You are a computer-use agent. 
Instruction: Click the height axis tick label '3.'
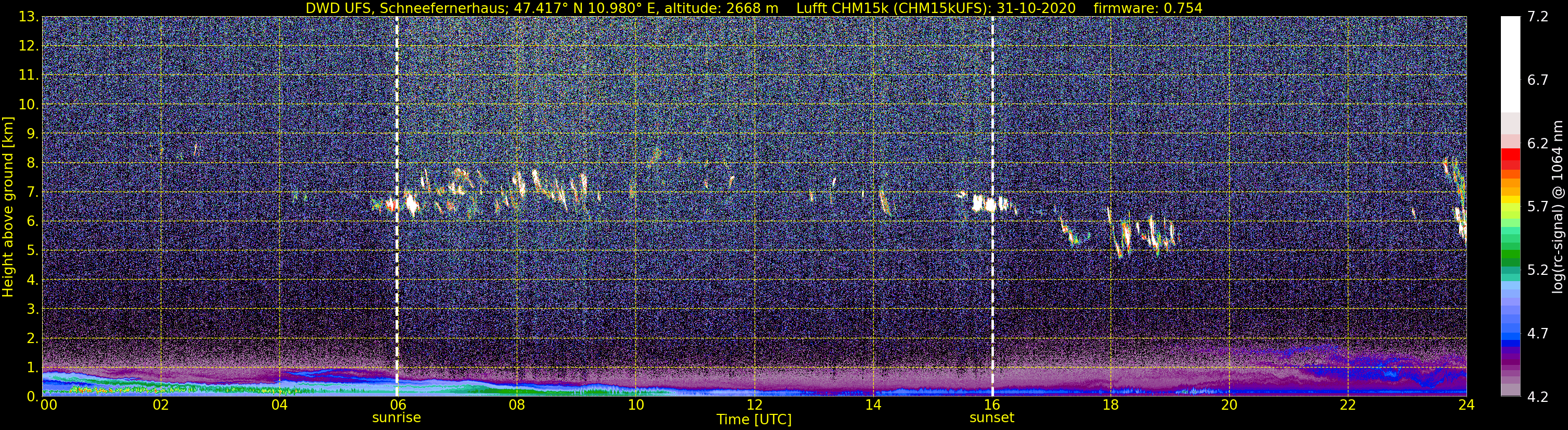coord(32,309)
